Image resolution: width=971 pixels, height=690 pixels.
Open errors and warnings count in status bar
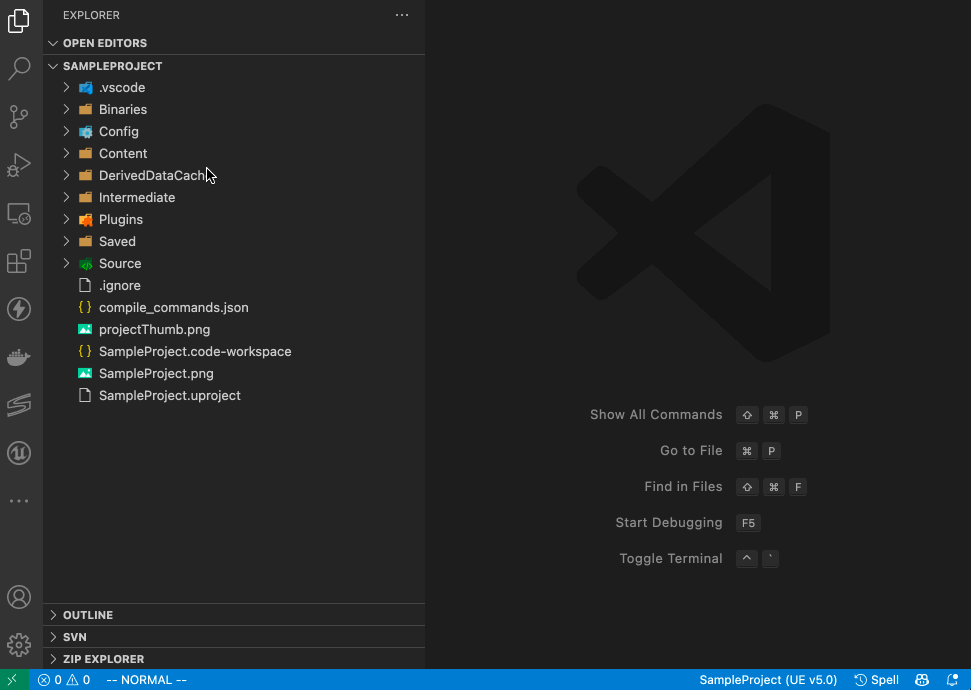point(64,679)
